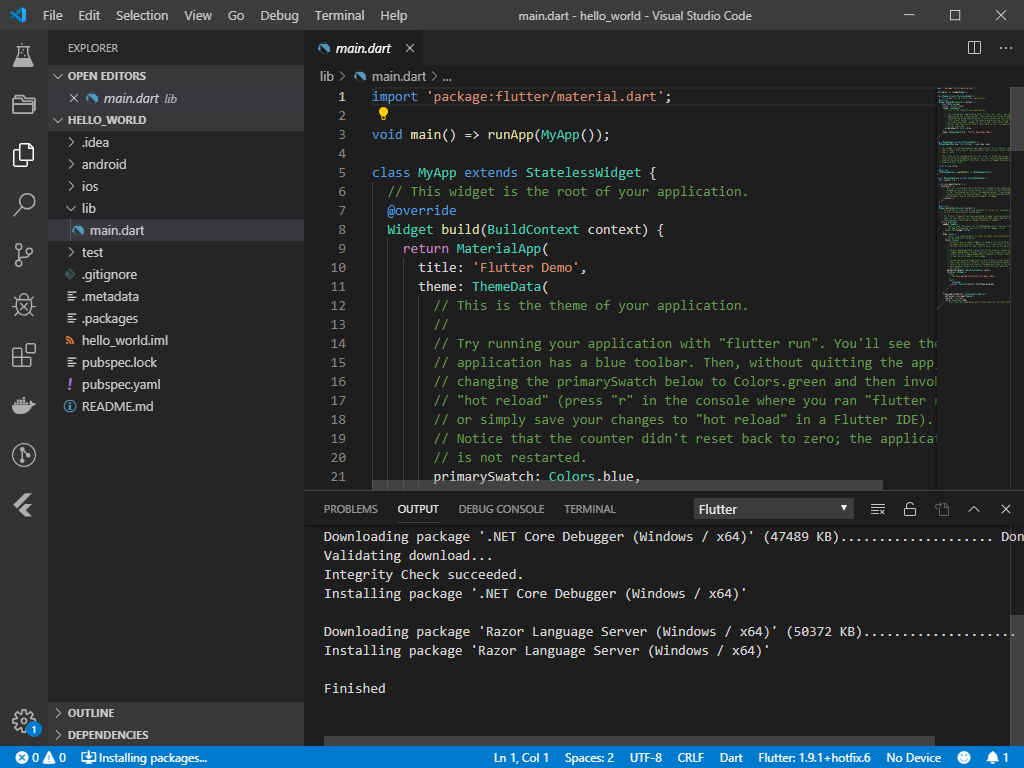Select the Explorer files icon
This screenshot has width=1024, height=768.
coord(24,155)
